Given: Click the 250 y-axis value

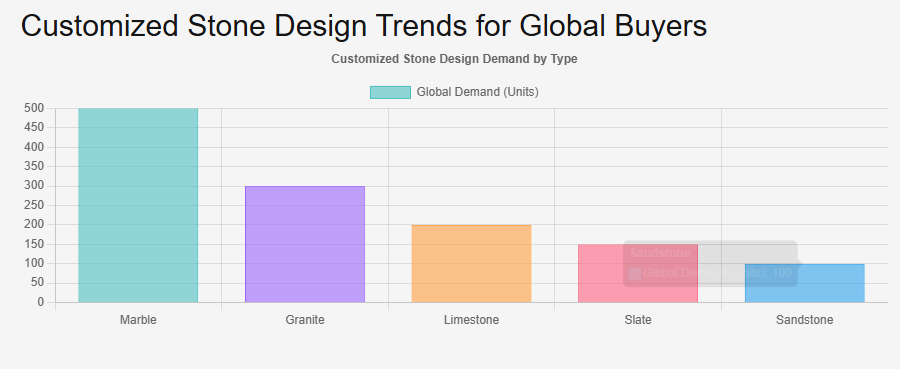Looking at the screenshot, I should pos(34,205).
